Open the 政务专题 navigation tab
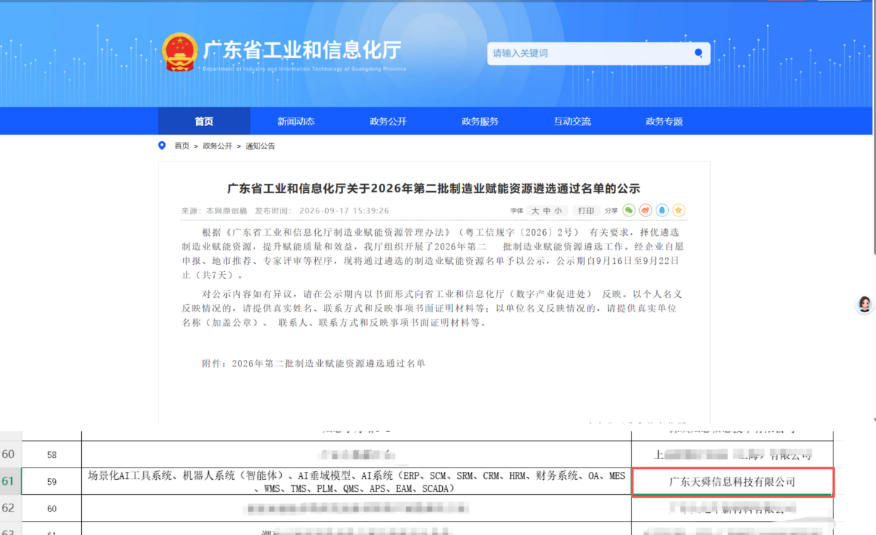 [664, 121]
